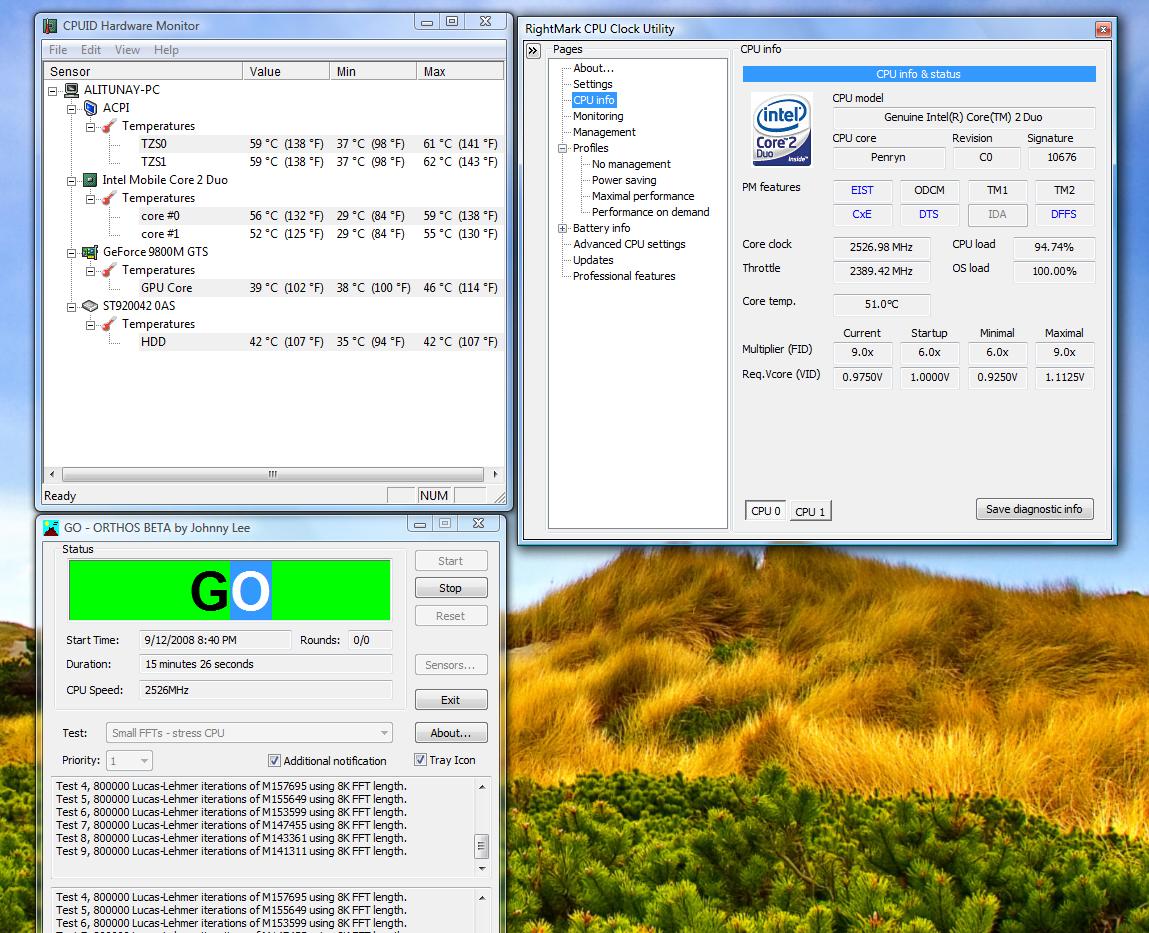
Task: Click the Value column header
Action: [286, 71]
